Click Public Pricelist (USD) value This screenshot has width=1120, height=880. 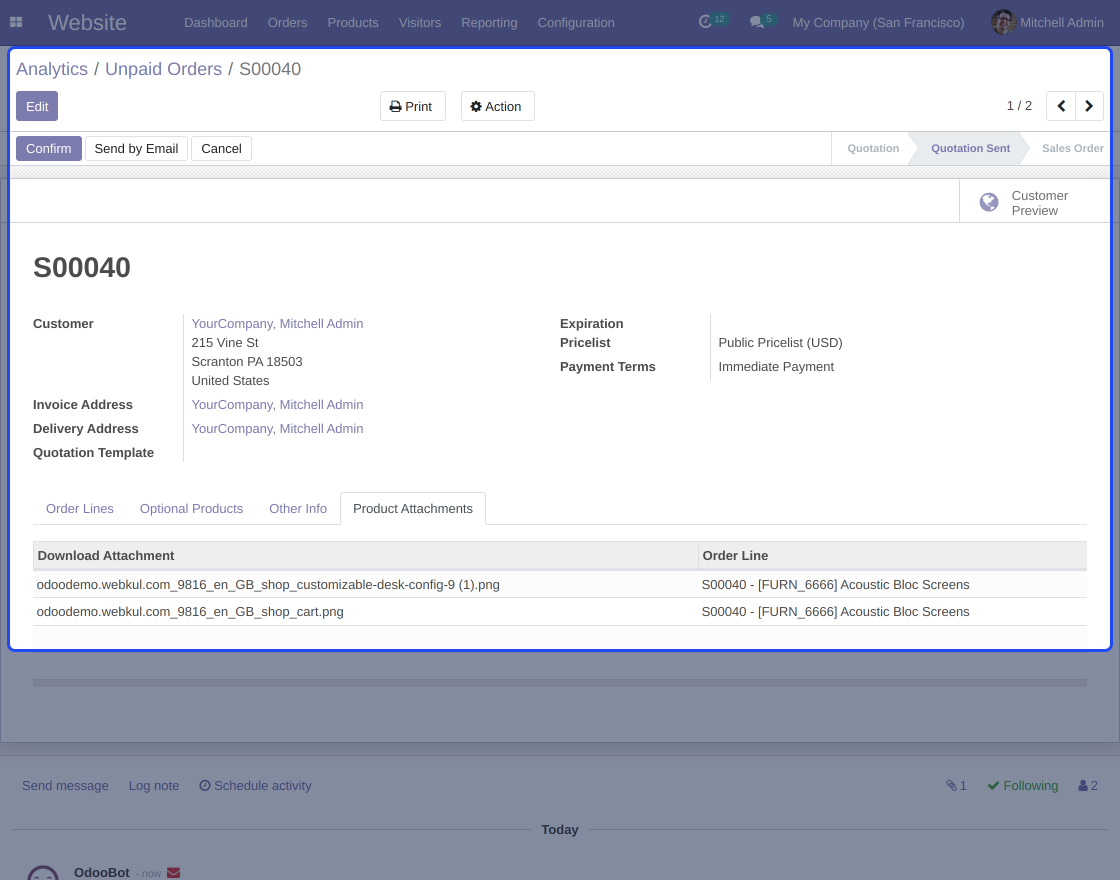click(x=781, y=343)
